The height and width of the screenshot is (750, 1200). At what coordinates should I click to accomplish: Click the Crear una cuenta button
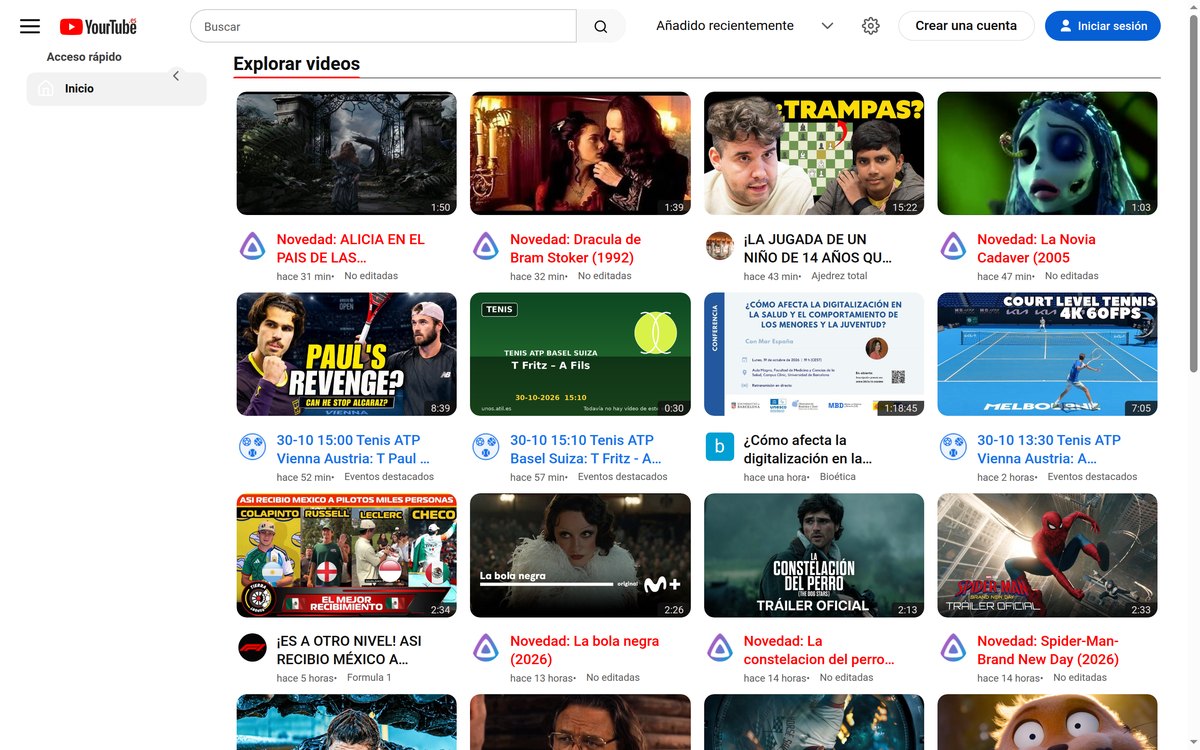click(x=966, y=26)
